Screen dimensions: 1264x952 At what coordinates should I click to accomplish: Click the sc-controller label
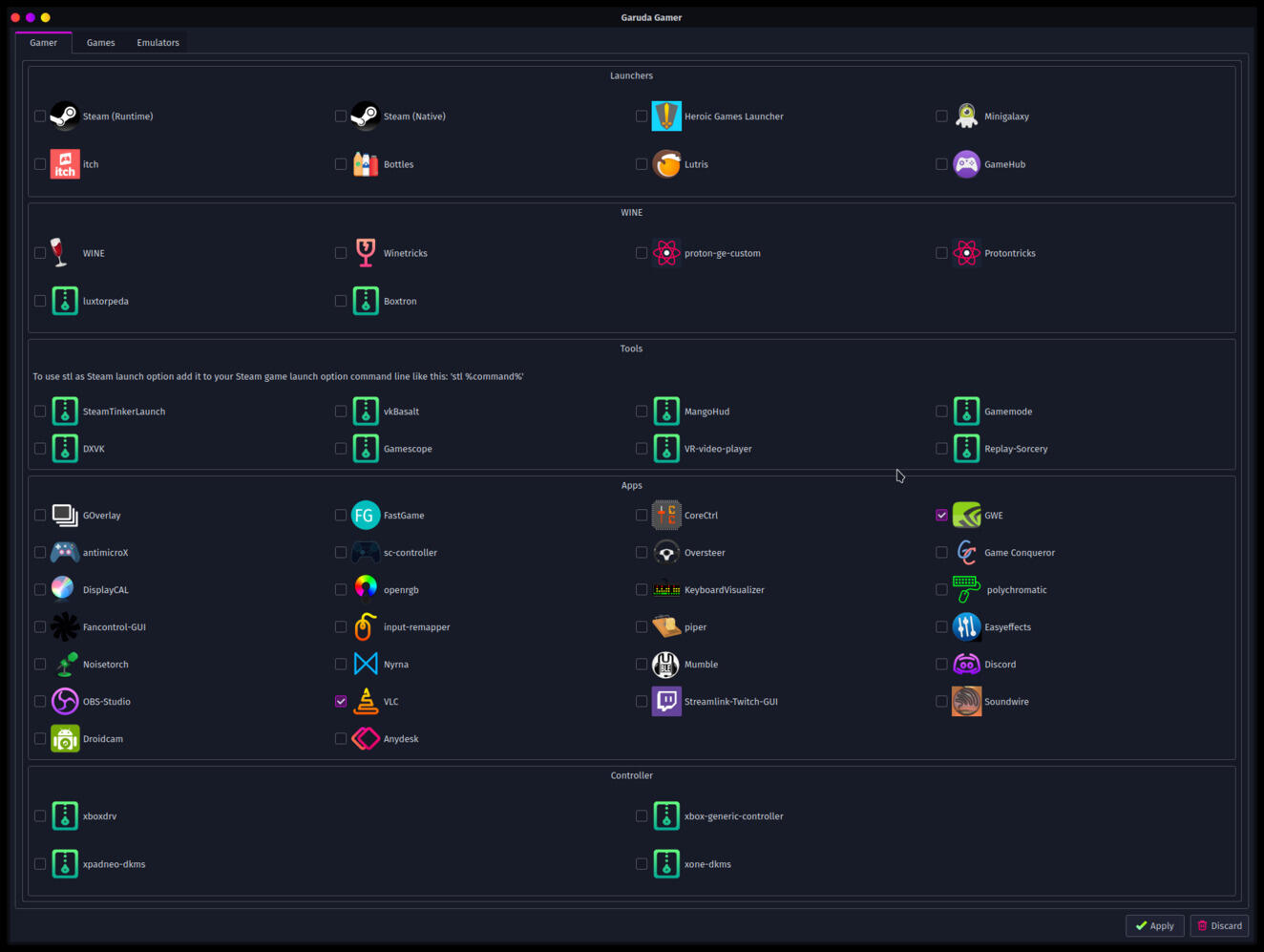(x=411, y=553)
